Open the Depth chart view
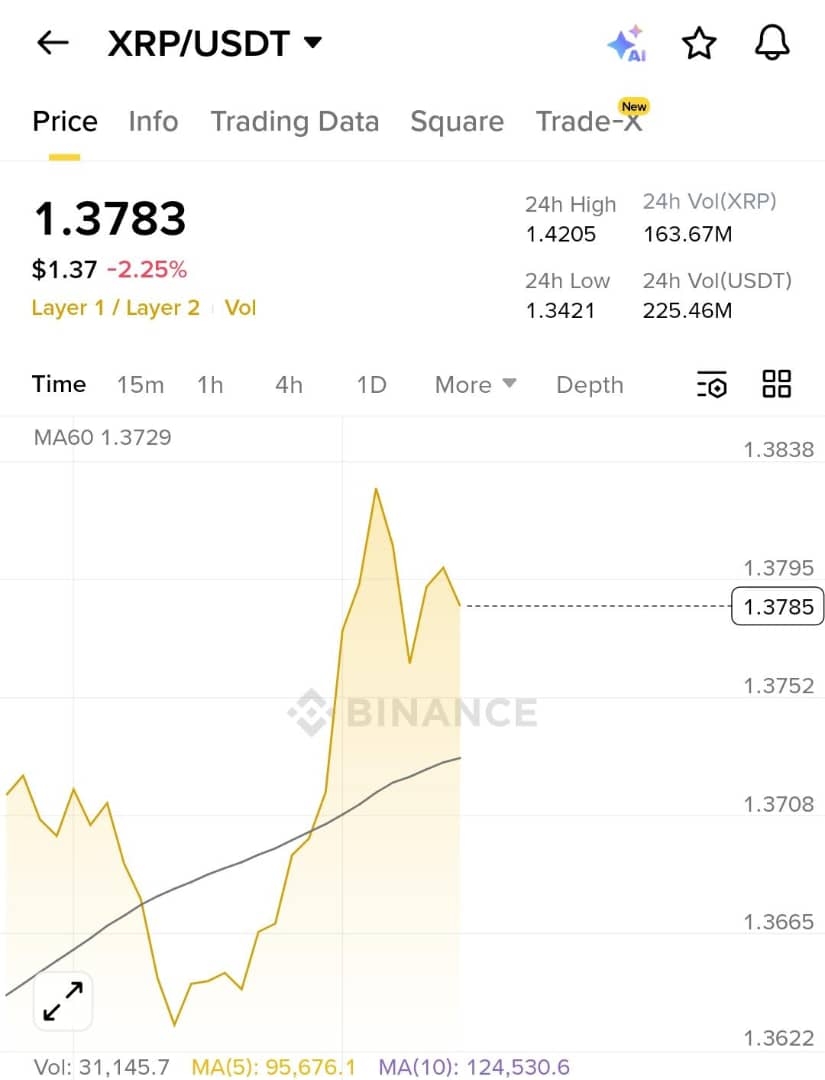The height and width of the screenshot is (1080, 825). click(589, 385)
